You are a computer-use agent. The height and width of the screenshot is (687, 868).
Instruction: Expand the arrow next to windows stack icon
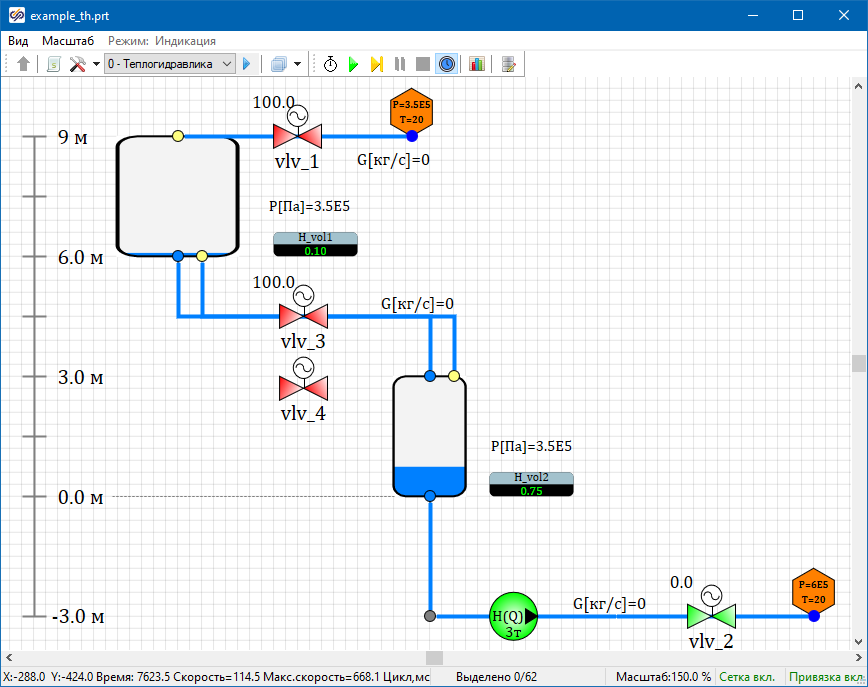click(x=297, y=64)
